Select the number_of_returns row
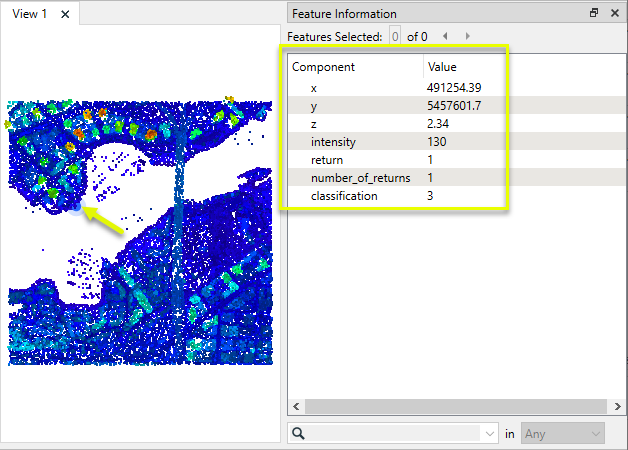Image resolution: width=628 pixels, height=450 pixels. click(x=360, y=178)
